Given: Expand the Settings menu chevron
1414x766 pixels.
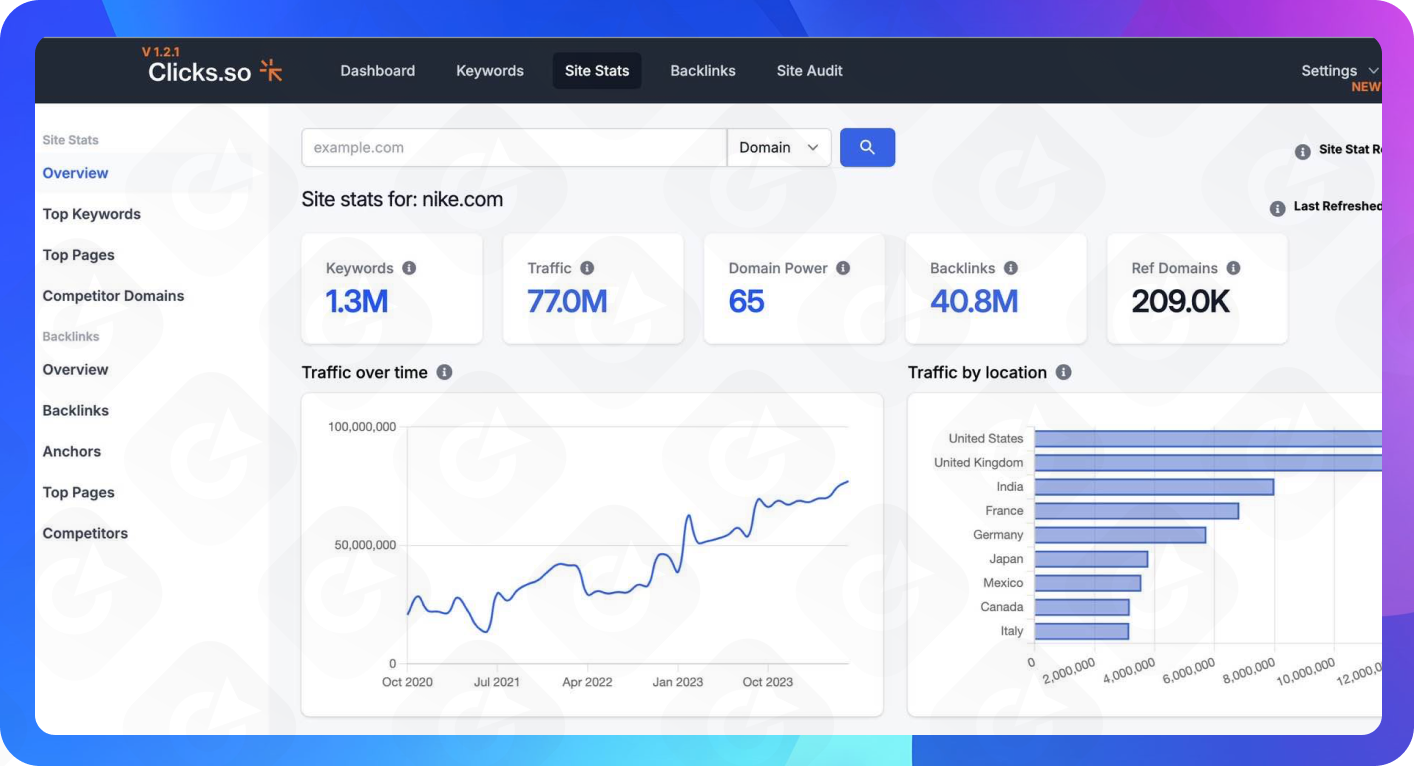Looking at the screenshot, I should pyautogui.click(x=1373, y=70).
